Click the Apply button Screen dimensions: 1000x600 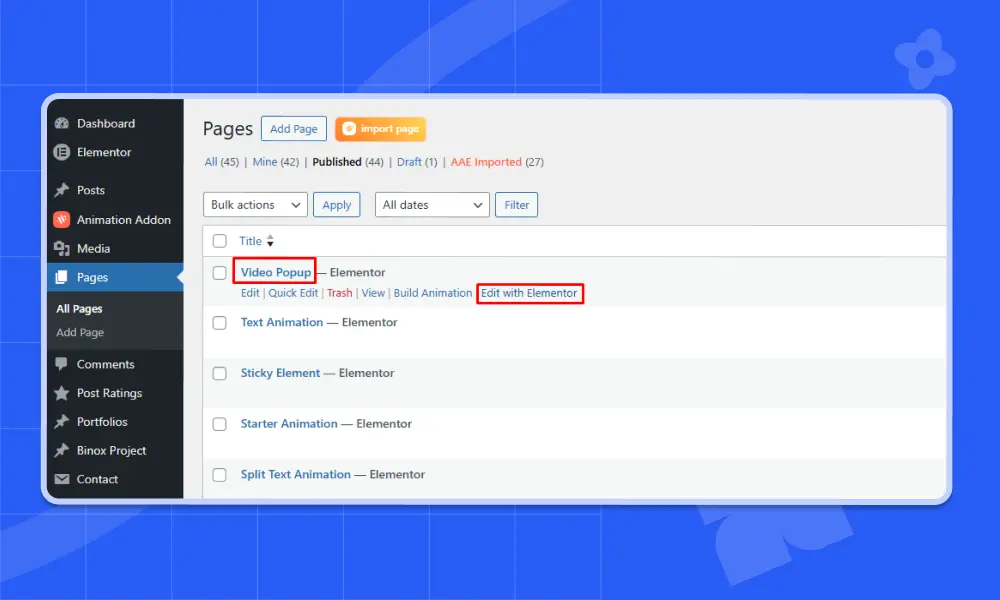point(337,205)
